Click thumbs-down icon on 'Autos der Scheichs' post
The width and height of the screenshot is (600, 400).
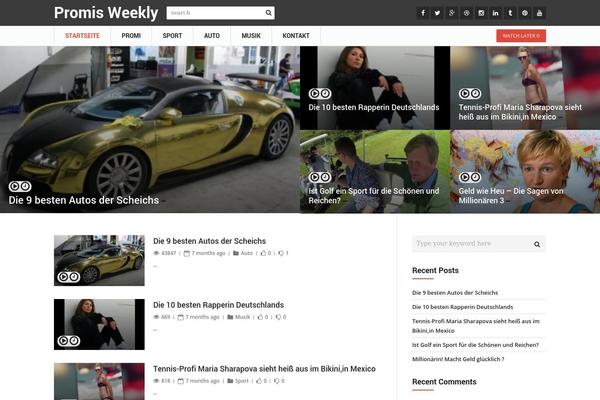coord(281,253)
